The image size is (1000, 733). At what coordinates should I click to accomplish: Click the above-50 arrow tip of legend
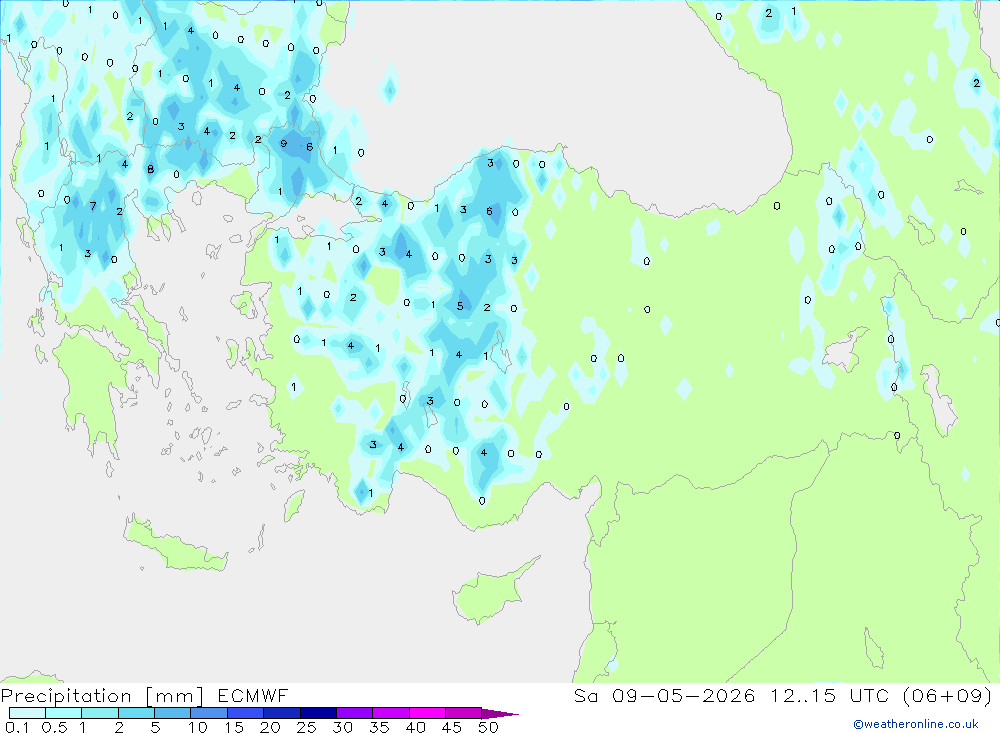(x=500, y=714)
